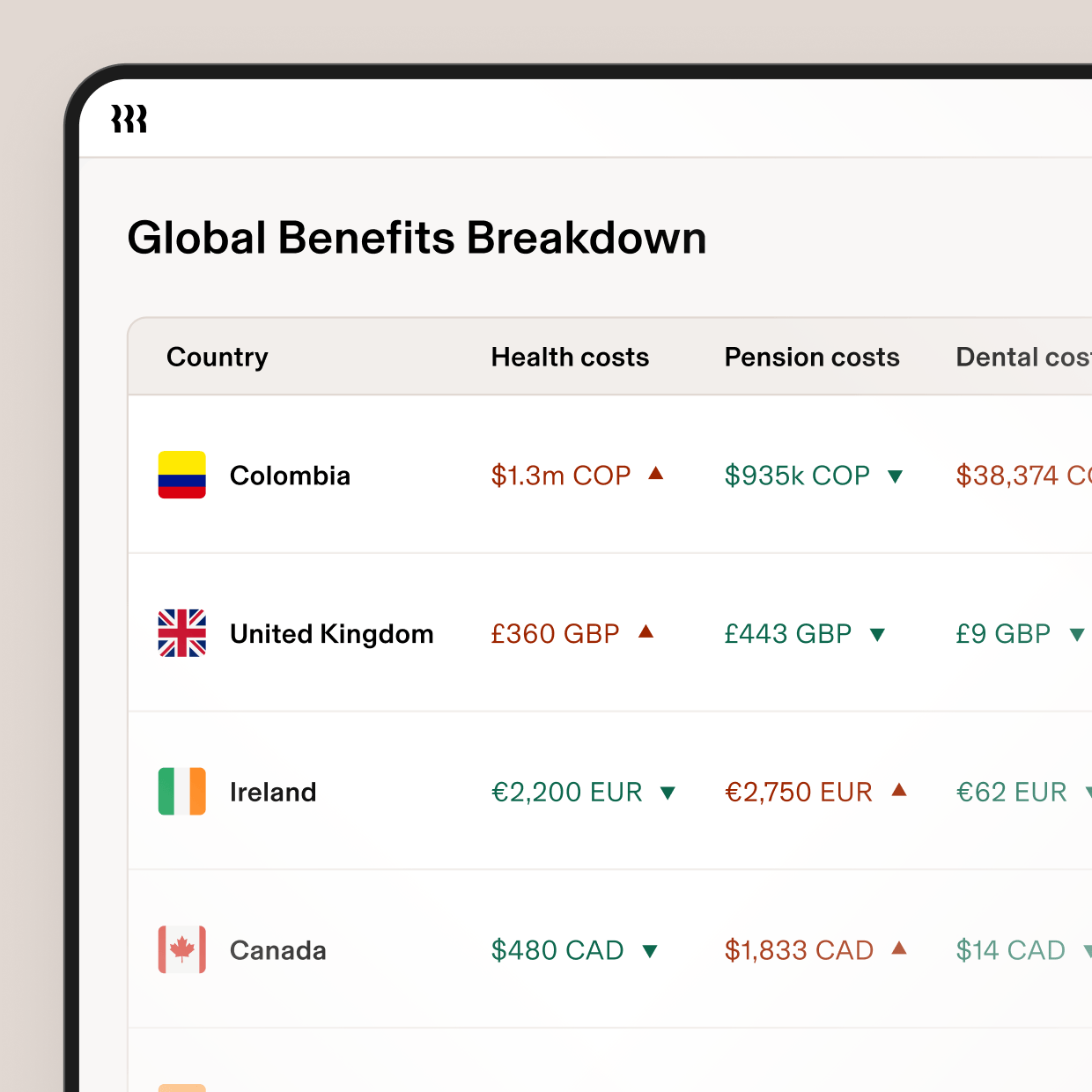Toggle the downward indicator on $935k COP pension
Image resolution: width=1092 pixels, height=1092 pixels.
click(x=896, y=476)
